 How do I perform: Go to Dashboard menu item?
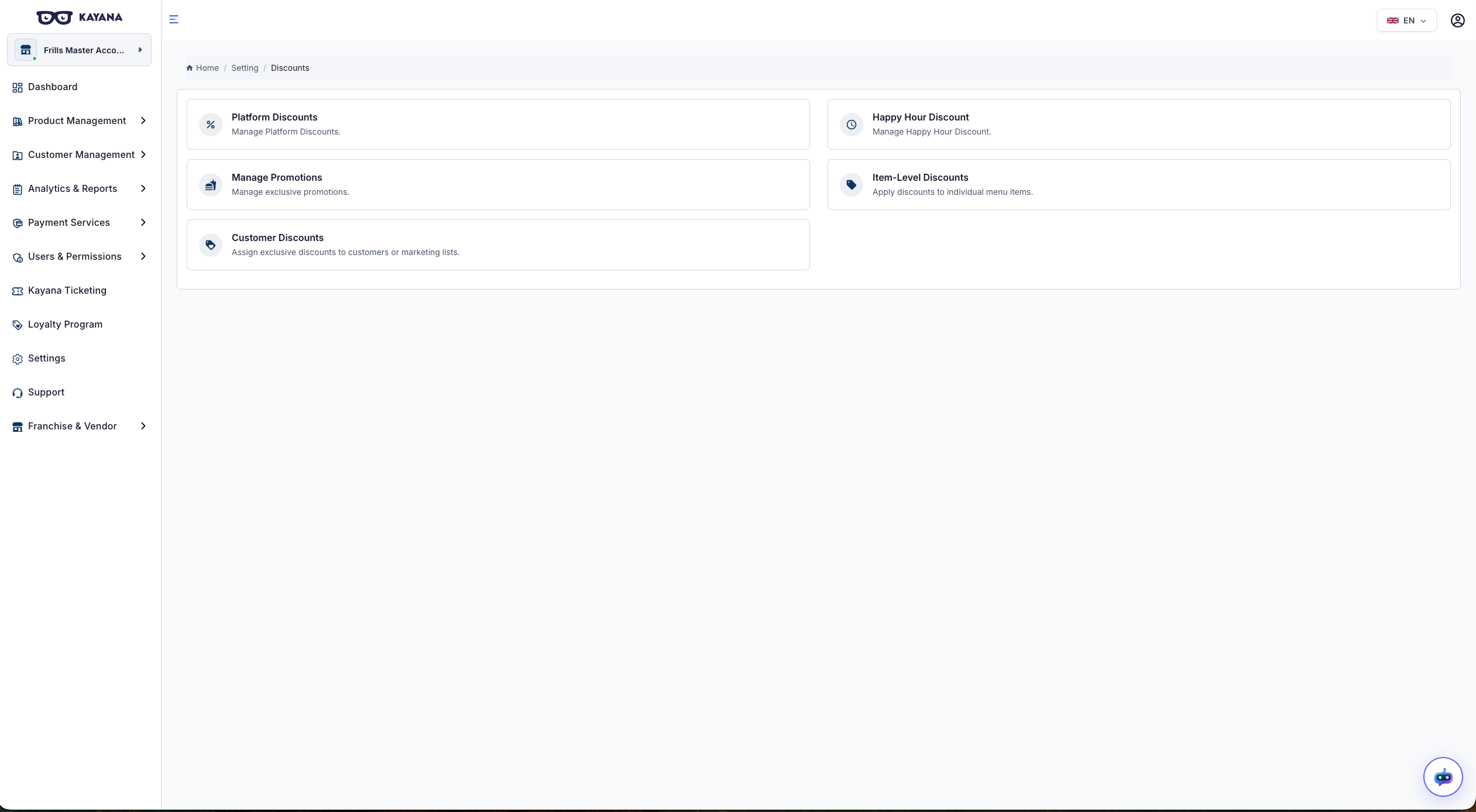[x=53, y=87]
